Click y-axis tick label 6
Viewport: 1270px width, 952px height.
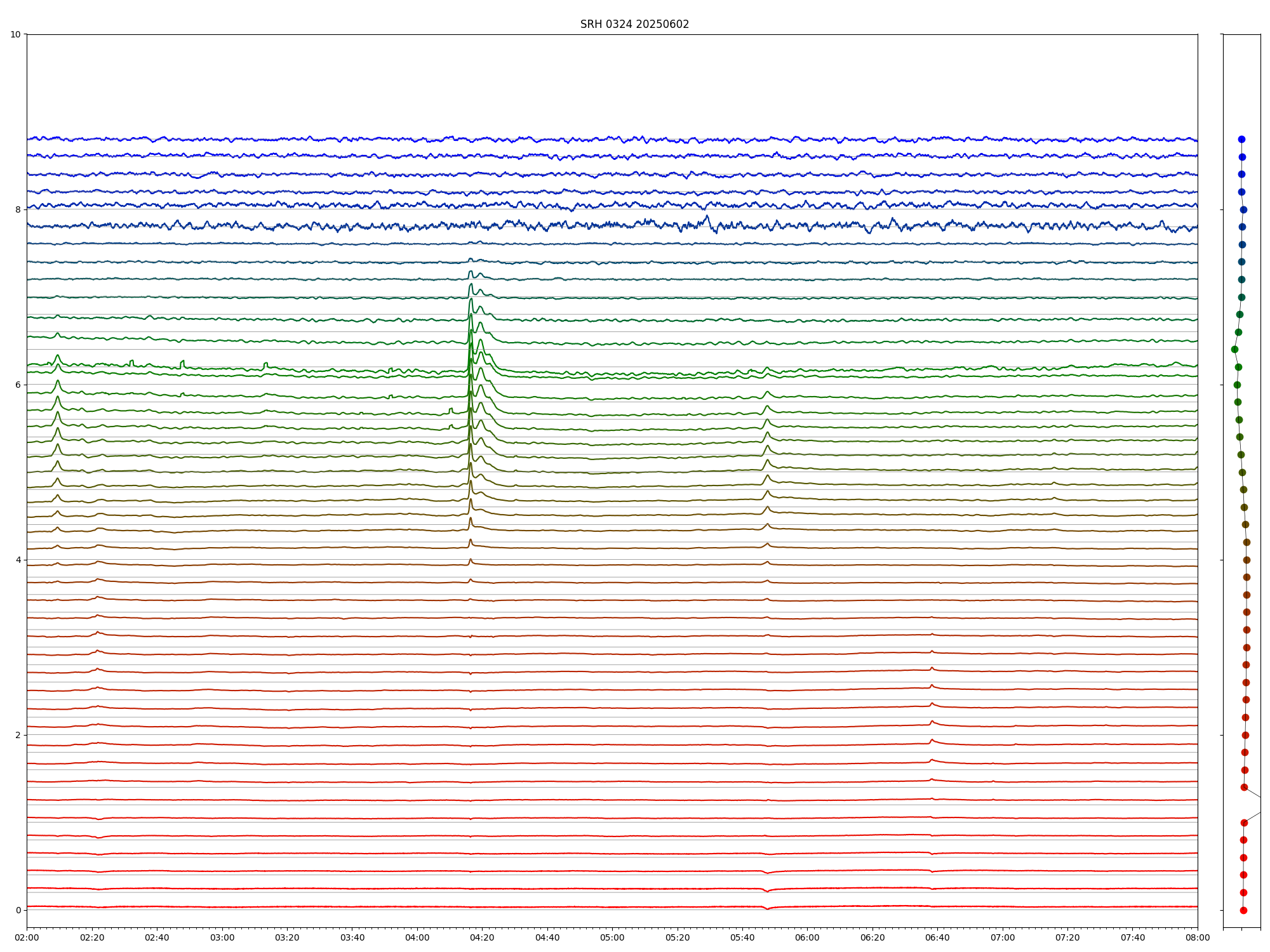[x=18, y=385]
